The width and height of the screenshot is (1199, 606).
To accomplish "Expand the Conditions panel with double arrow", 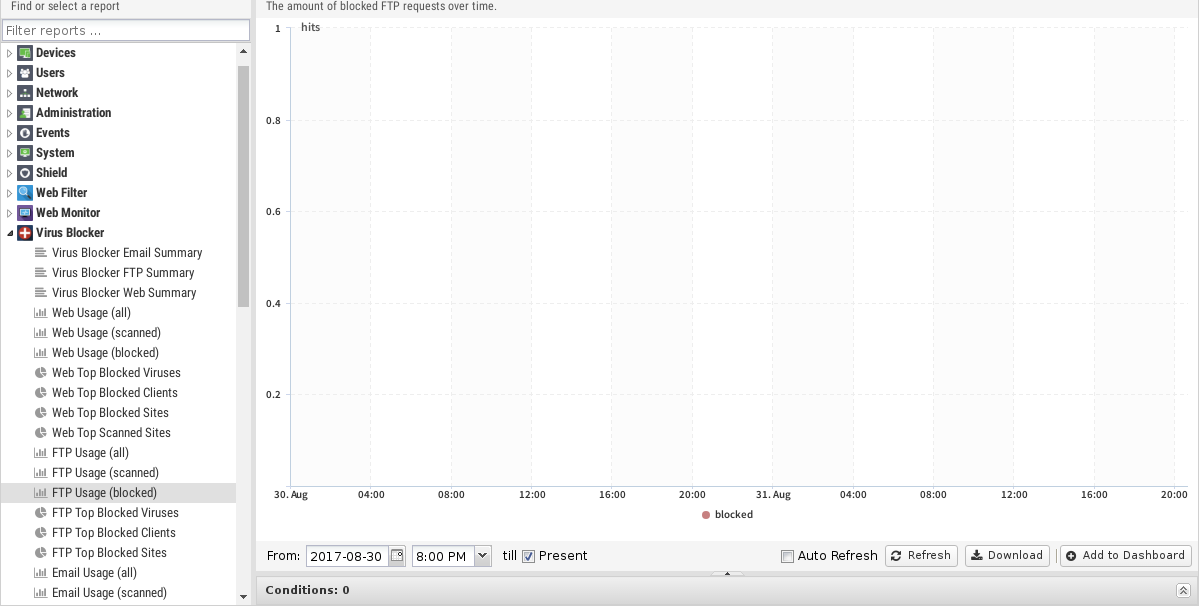I will coord(1182,590).
